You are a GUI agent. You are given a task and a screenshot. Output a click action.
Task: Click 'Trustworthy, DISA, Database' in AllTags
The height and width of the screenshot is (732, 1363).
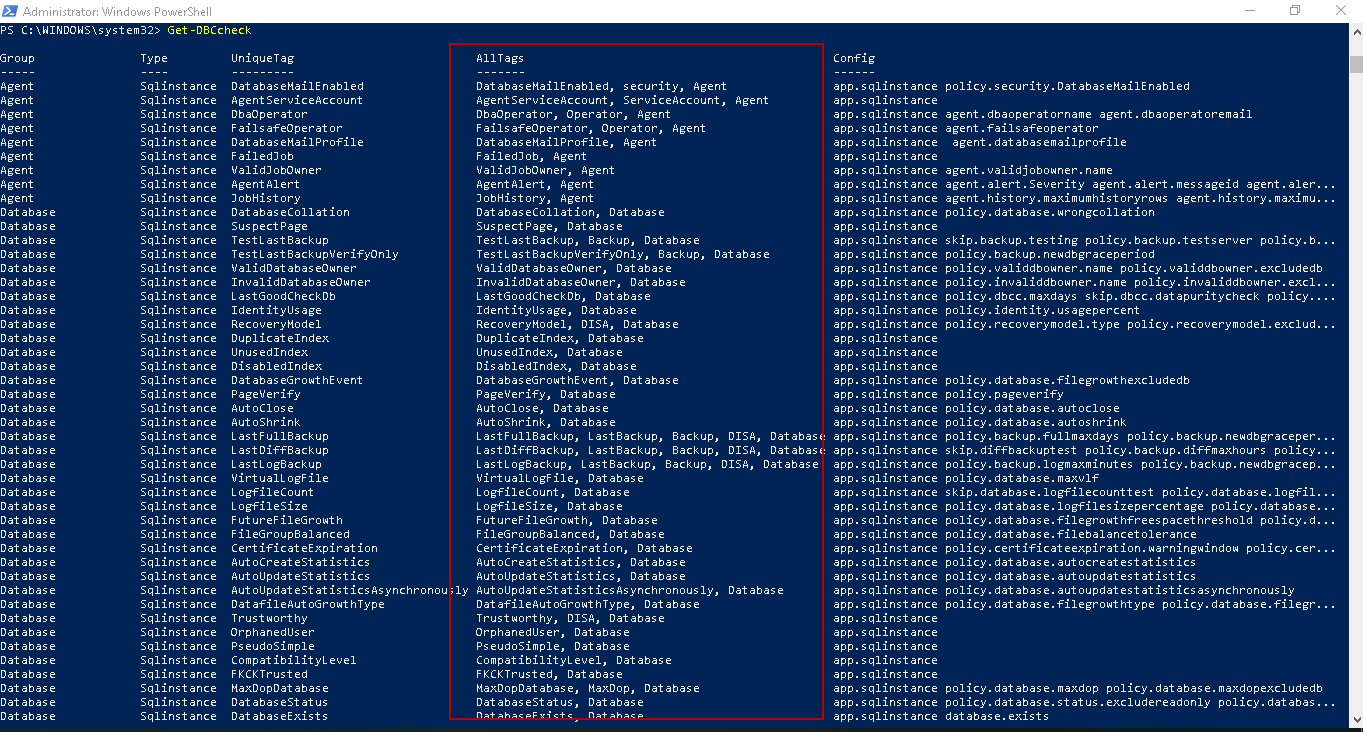pyautogui.click(x=570, y=618)
